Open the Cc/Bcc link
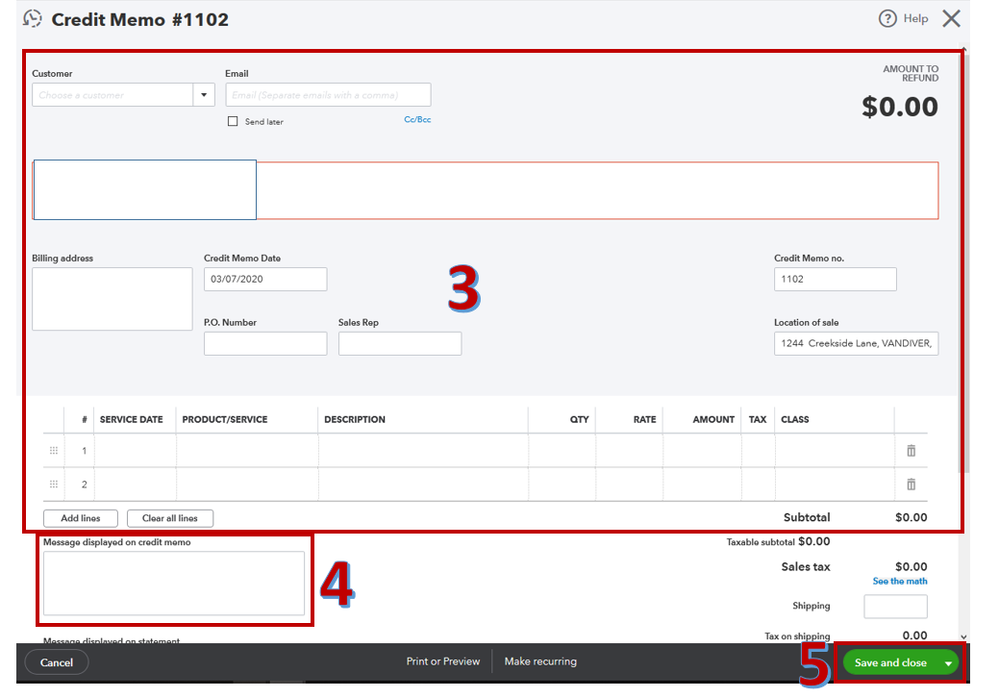This screenshot has width=999, height=696. (417, 119)
